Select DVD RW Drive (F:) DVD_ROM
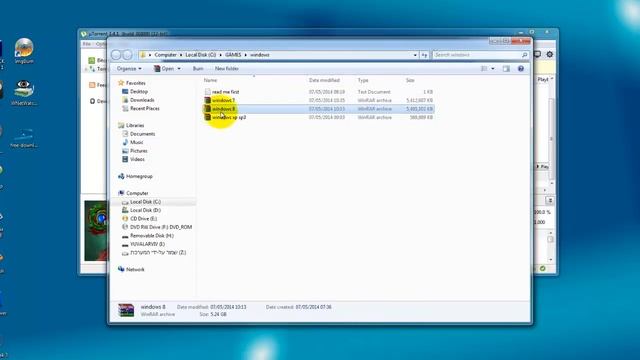640x360 pixels. click(x=161, y=227)
